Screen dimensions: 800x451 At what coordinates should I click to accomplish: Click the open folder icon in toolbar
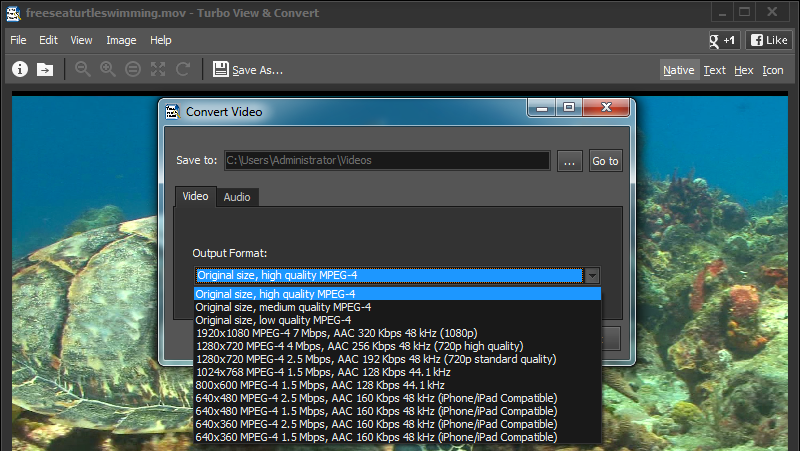[x=45, y=70]
